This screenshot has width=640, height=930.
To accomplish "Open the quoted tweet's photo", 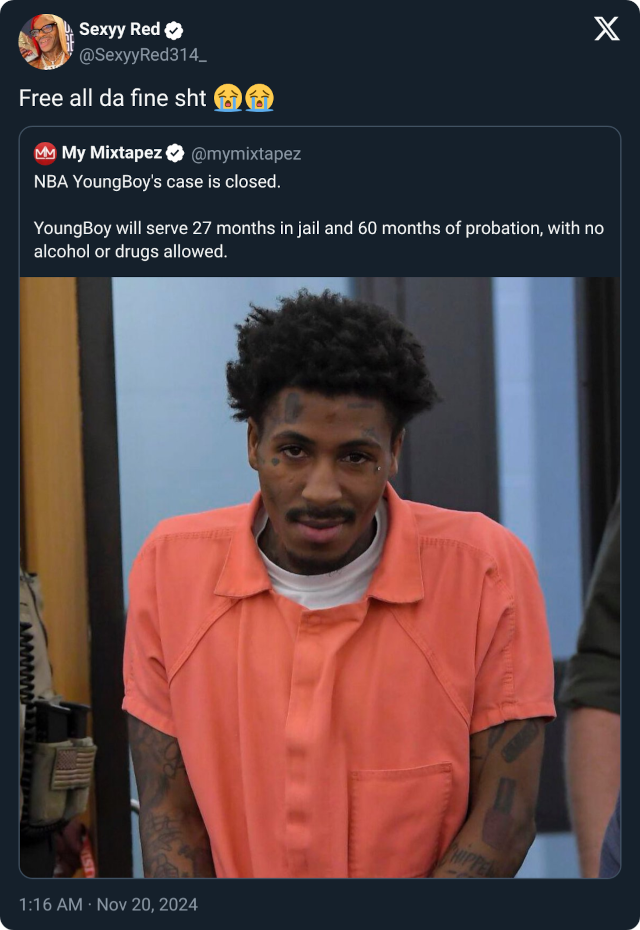I will [320, 577].
